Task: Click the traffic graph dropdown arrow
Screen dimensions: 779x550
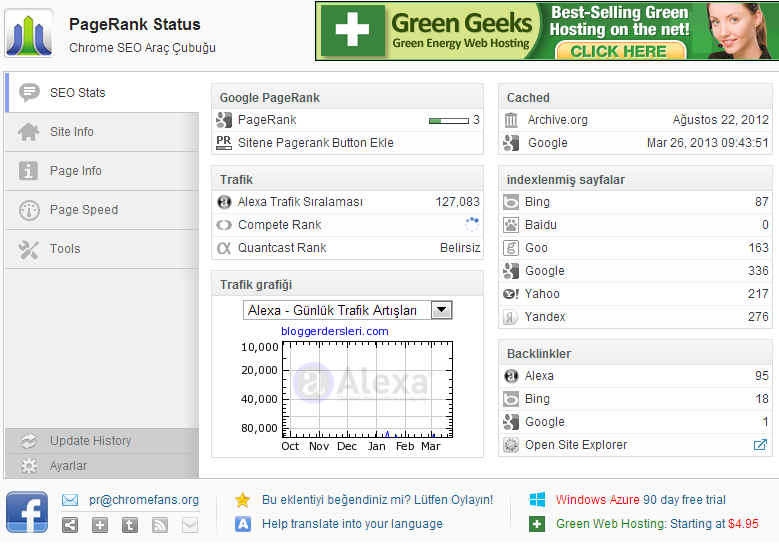Action: point(441,311)
